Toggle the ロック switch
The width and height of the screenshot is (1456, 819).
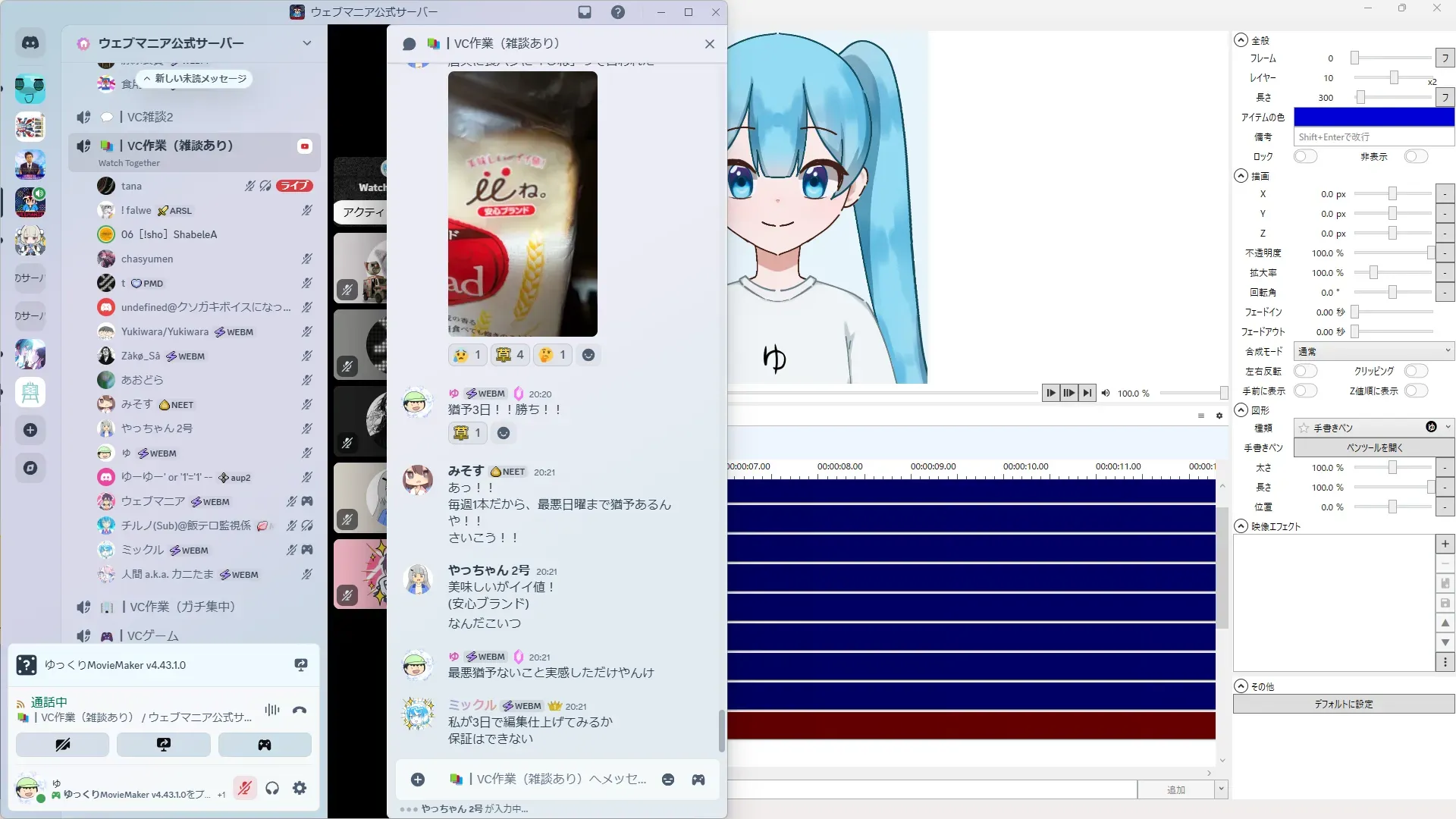[1305, 156]
